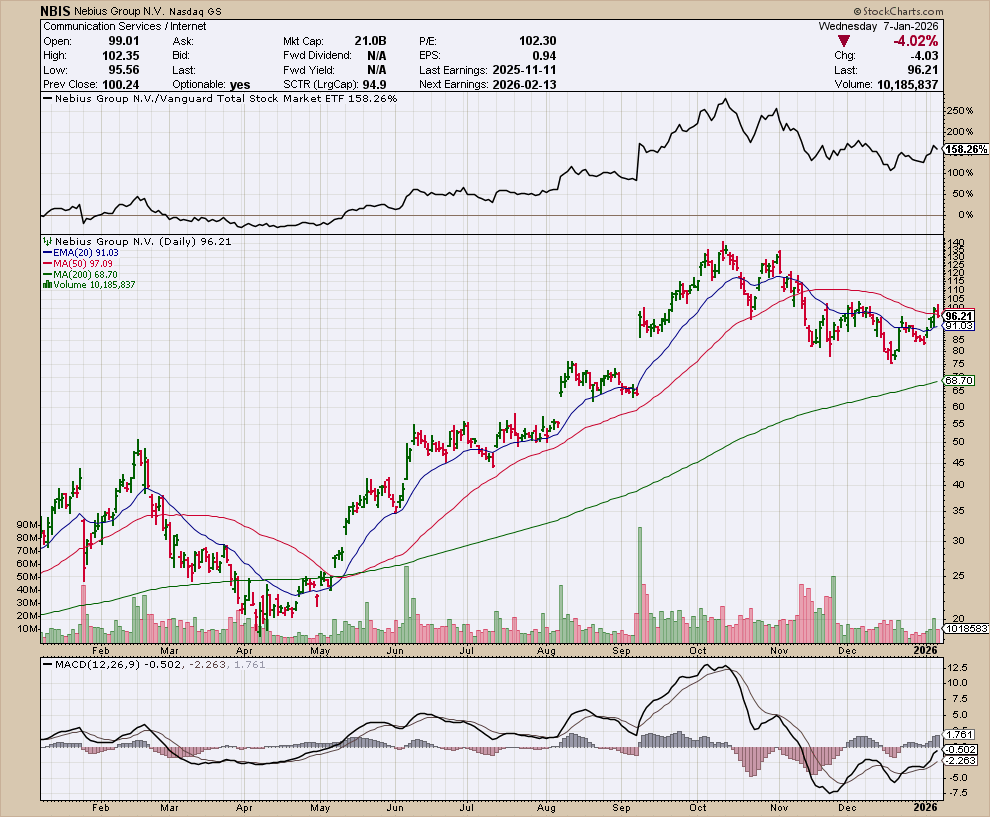Click the 68.70 MA(200) price tag
990x817 pixels.
coord(959,381)
